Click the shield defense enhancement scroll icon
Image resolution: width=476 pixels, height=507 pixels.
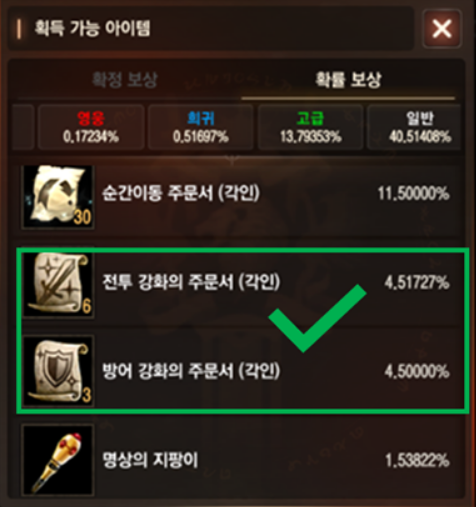click(58, 372)
